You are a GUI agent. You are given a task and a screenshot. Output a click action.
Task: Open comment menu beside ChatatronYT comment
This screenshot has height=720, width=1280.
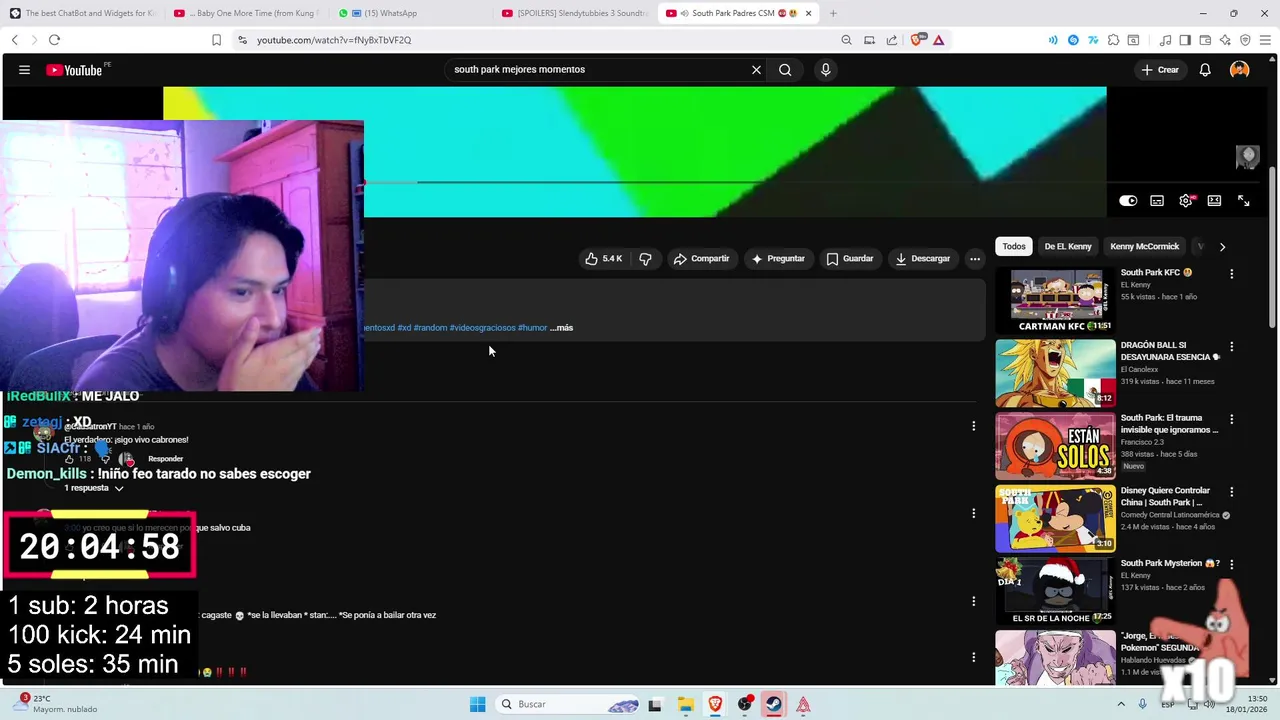pyautogui.click(x=973, y=426)
